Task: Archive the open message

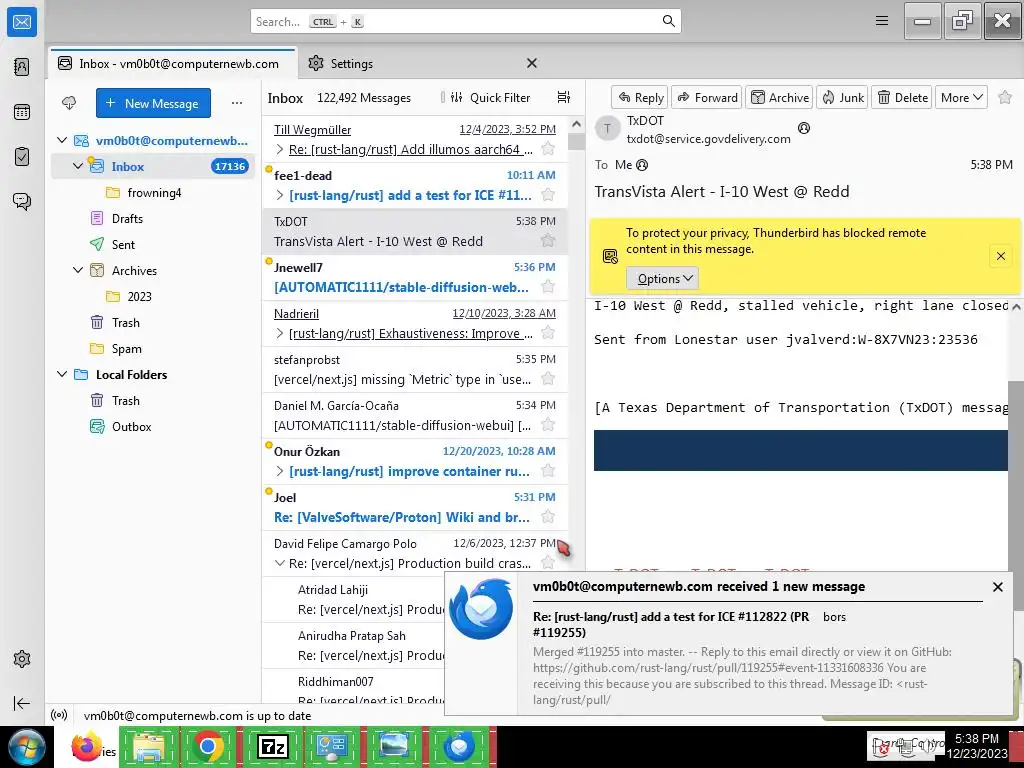Action: tap(779, 97)
